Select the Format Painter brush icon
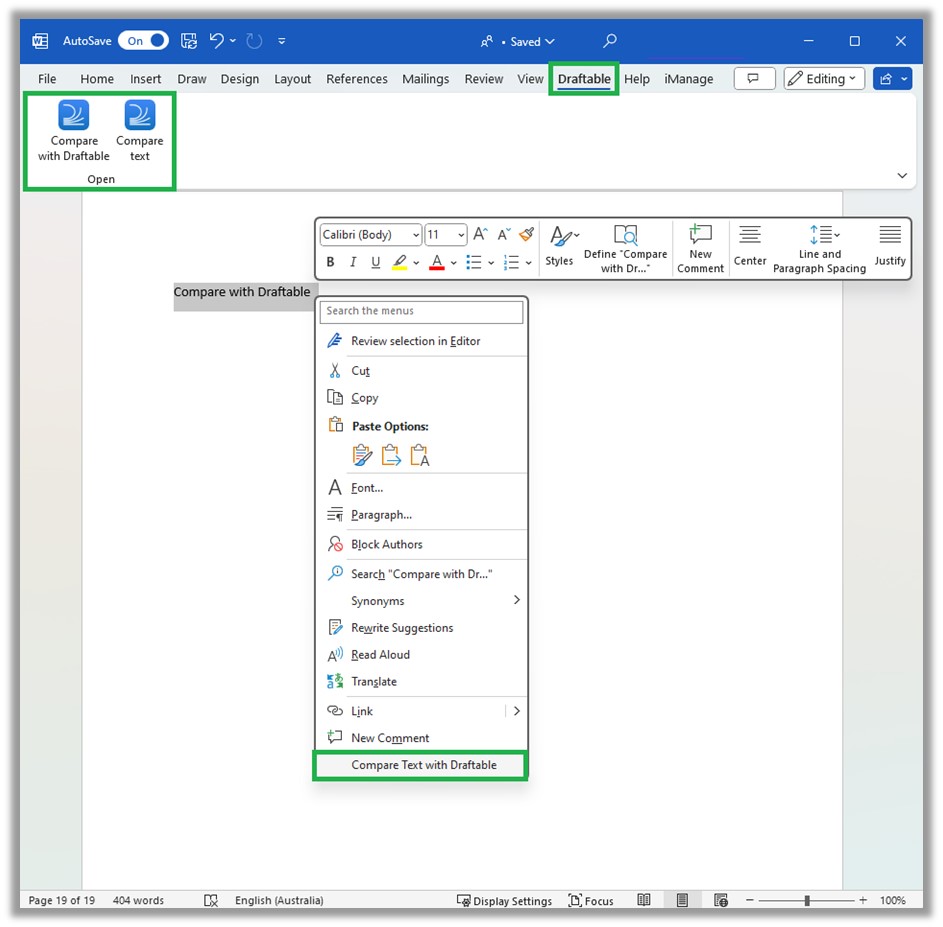 [x=526, y=234]
